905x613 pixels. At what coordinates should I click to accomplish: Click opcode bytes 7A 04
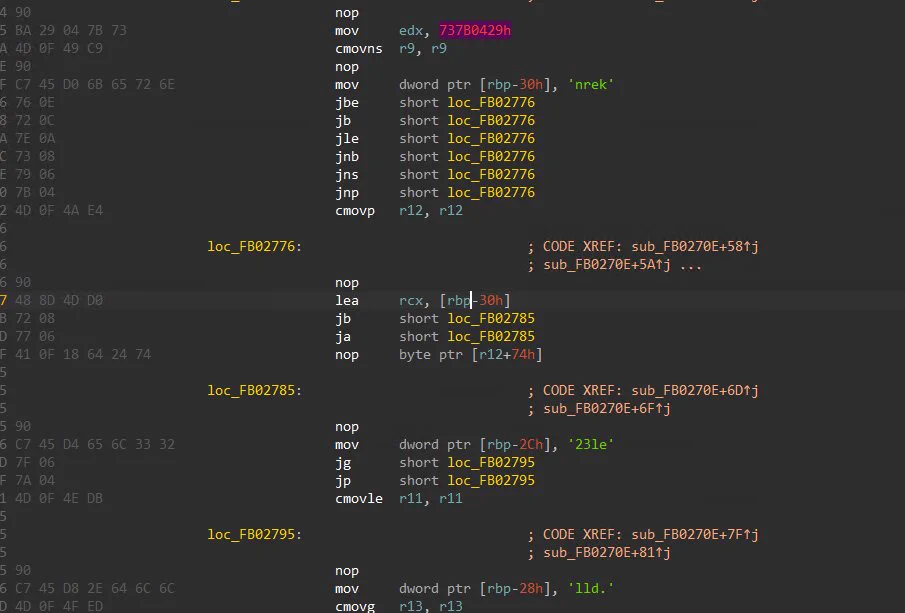click(35, 481)
